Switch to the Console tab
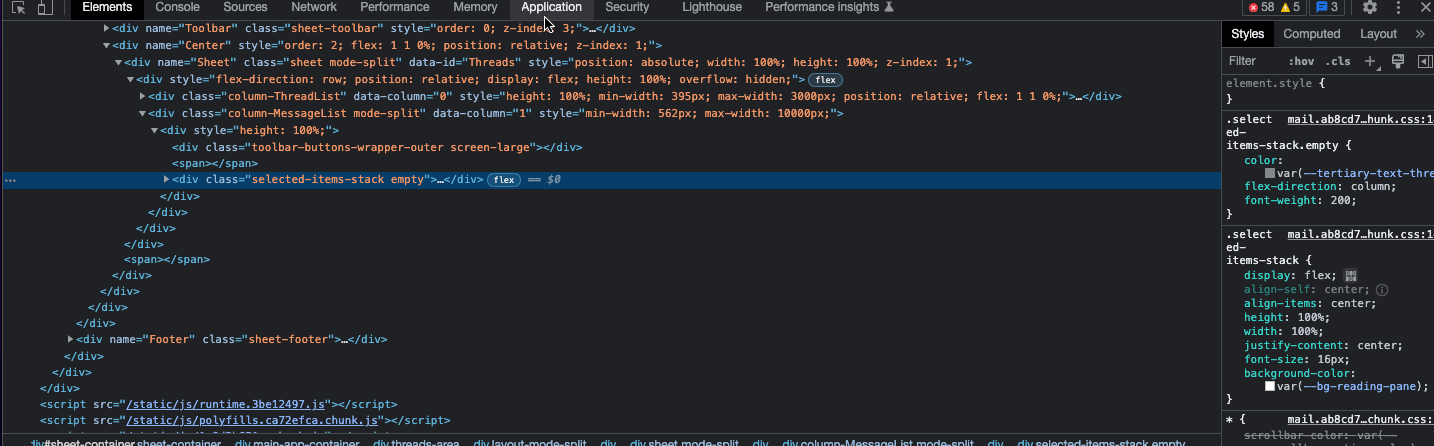The image size is (1434, 446). pos(177,7)
